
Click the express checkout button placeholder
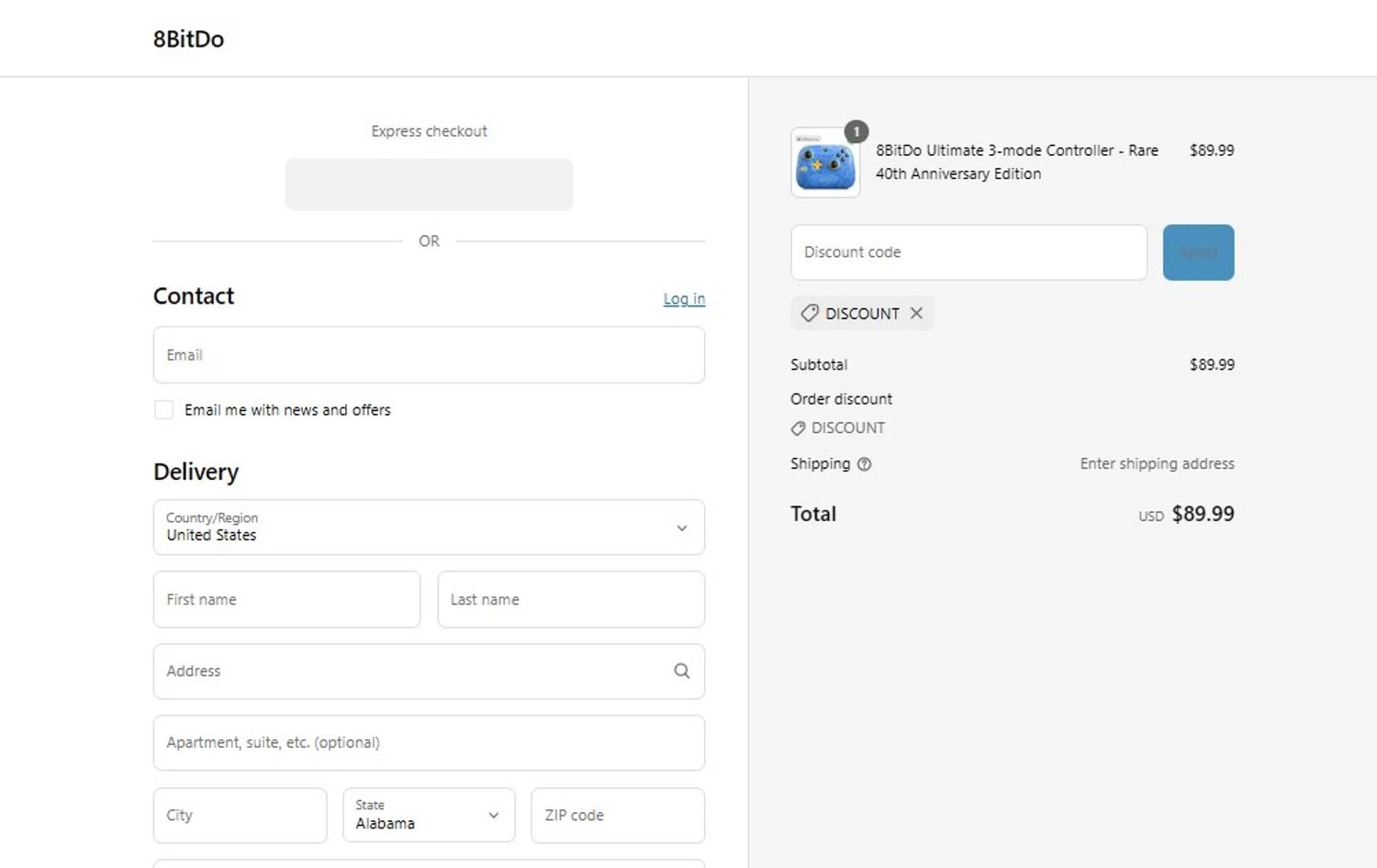pyautogui.click(x=429, y=184)
